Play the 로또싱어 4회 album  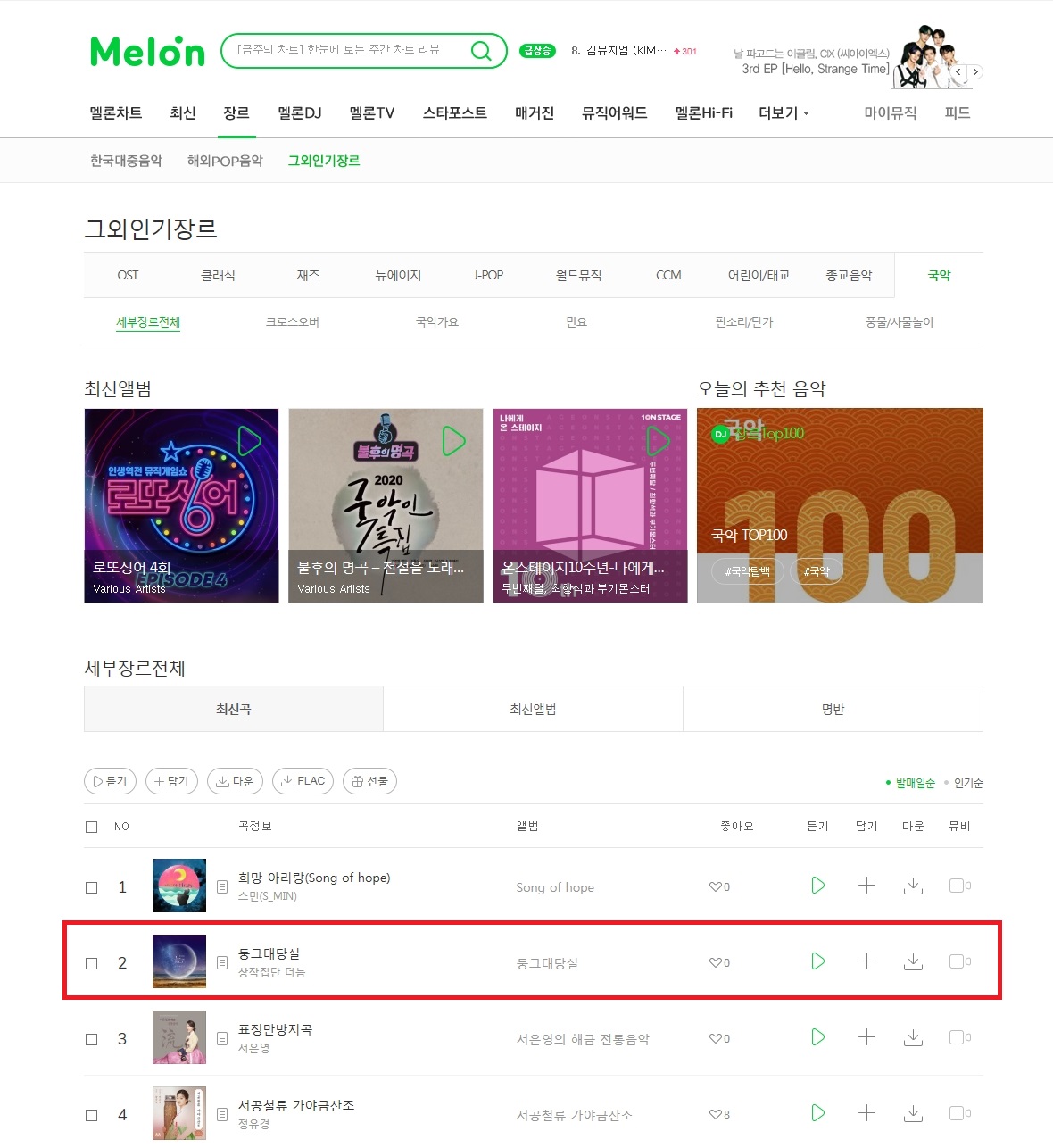coord(250,440)
